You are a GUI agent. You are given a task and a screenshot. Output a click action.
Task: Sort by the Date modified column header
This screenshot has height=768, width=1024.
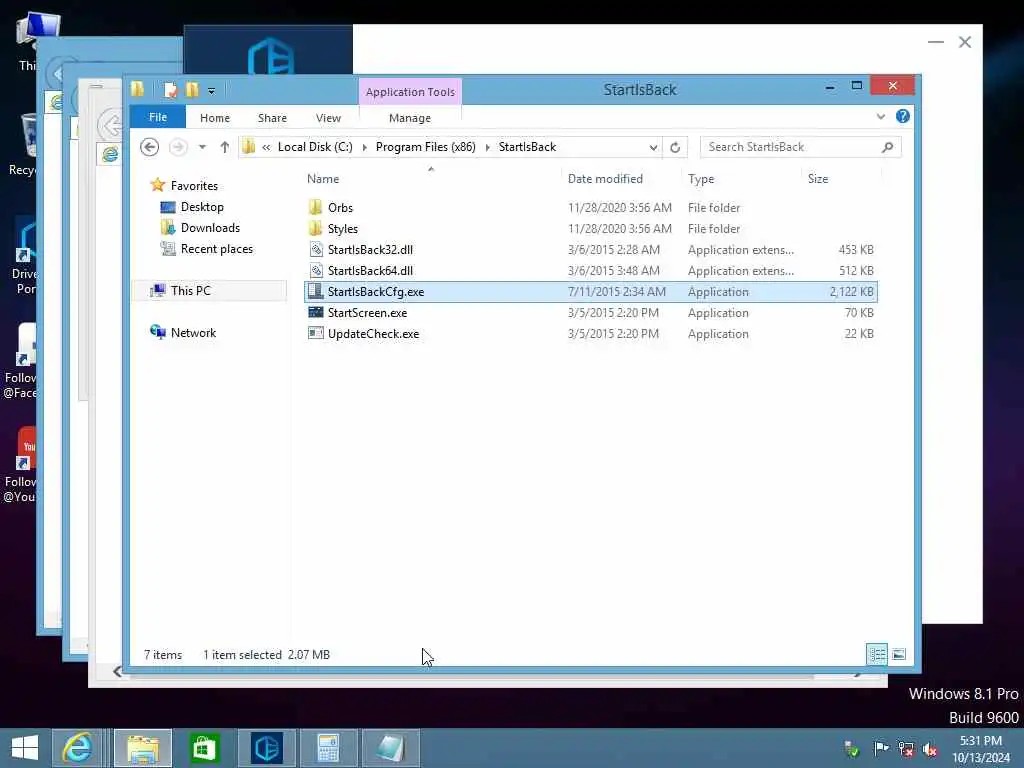click(605, 179)
